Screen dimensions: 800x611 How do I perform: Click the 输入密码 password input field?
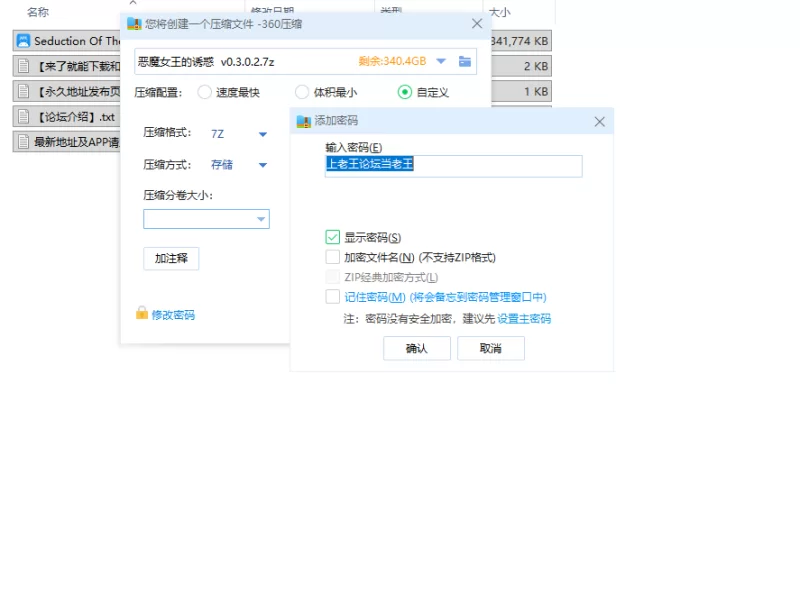[x=454, y=166]
